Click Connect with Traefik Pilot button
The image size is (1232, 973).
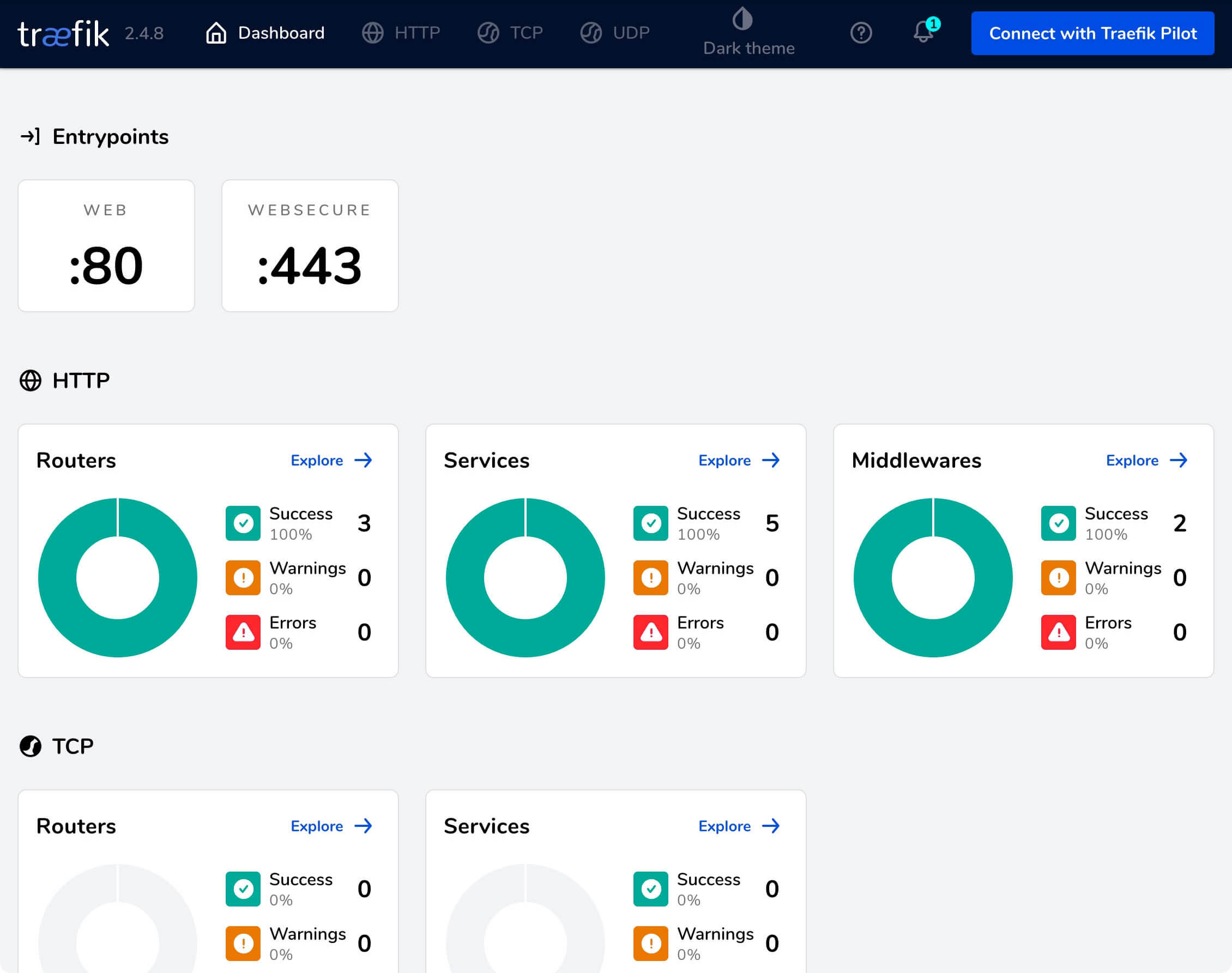[1091, 33]
